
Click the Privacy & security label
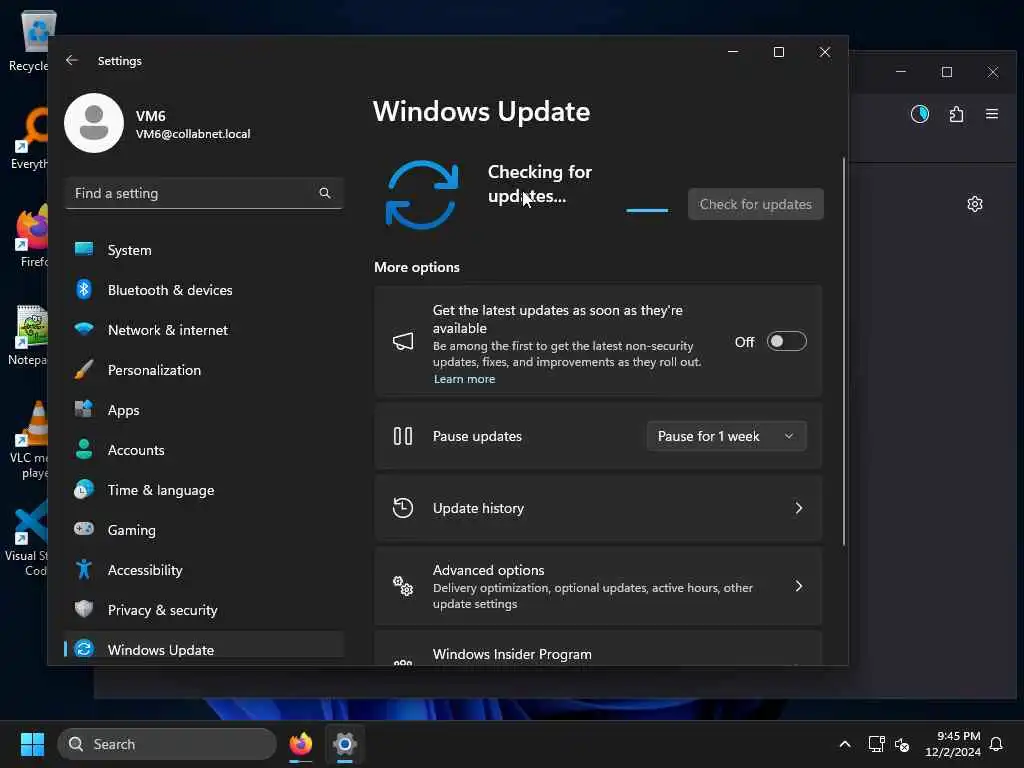[x=163, y=610]
